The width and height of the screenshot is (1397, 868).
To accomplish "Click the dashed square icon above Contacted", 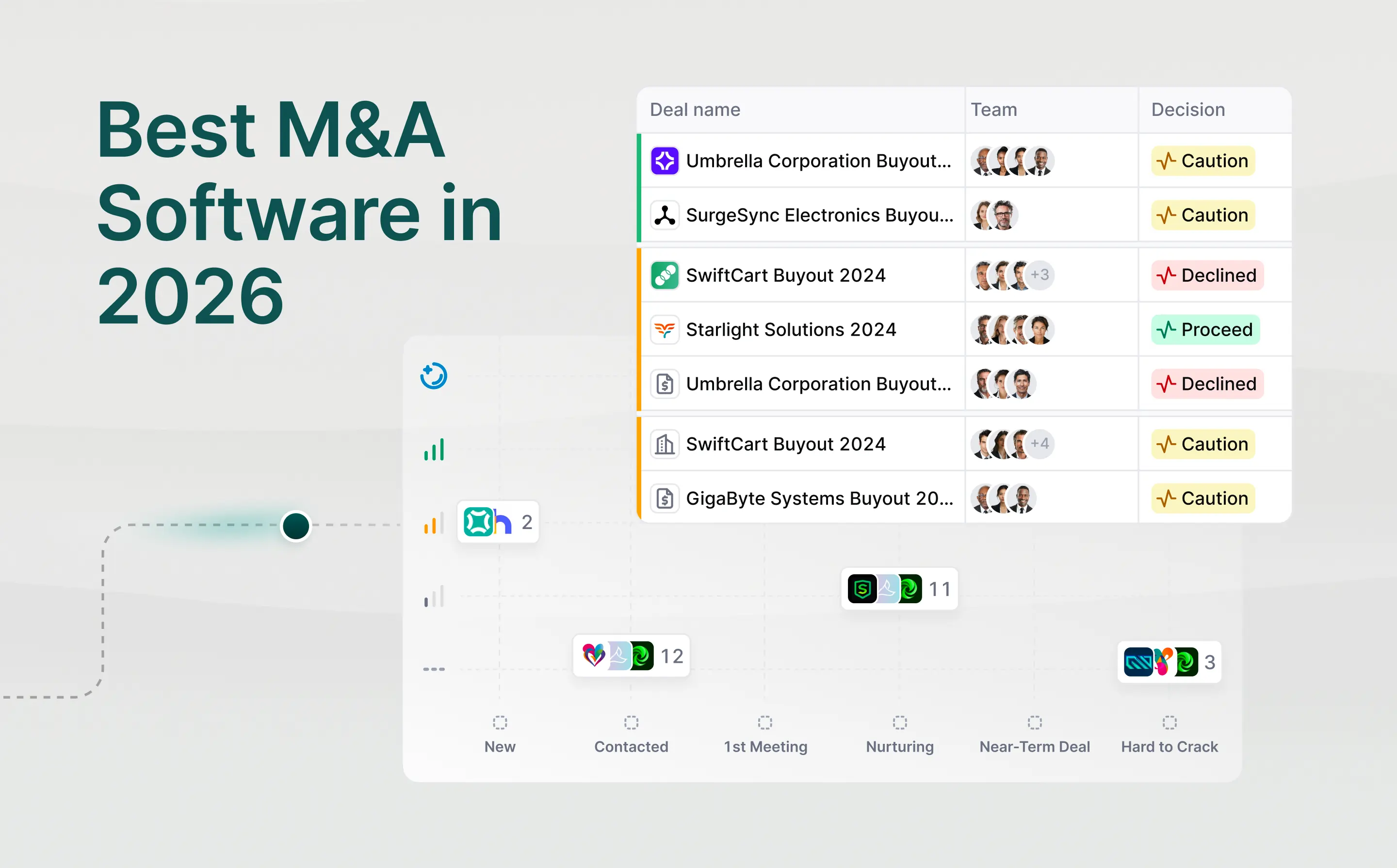I will coord(632,722).
